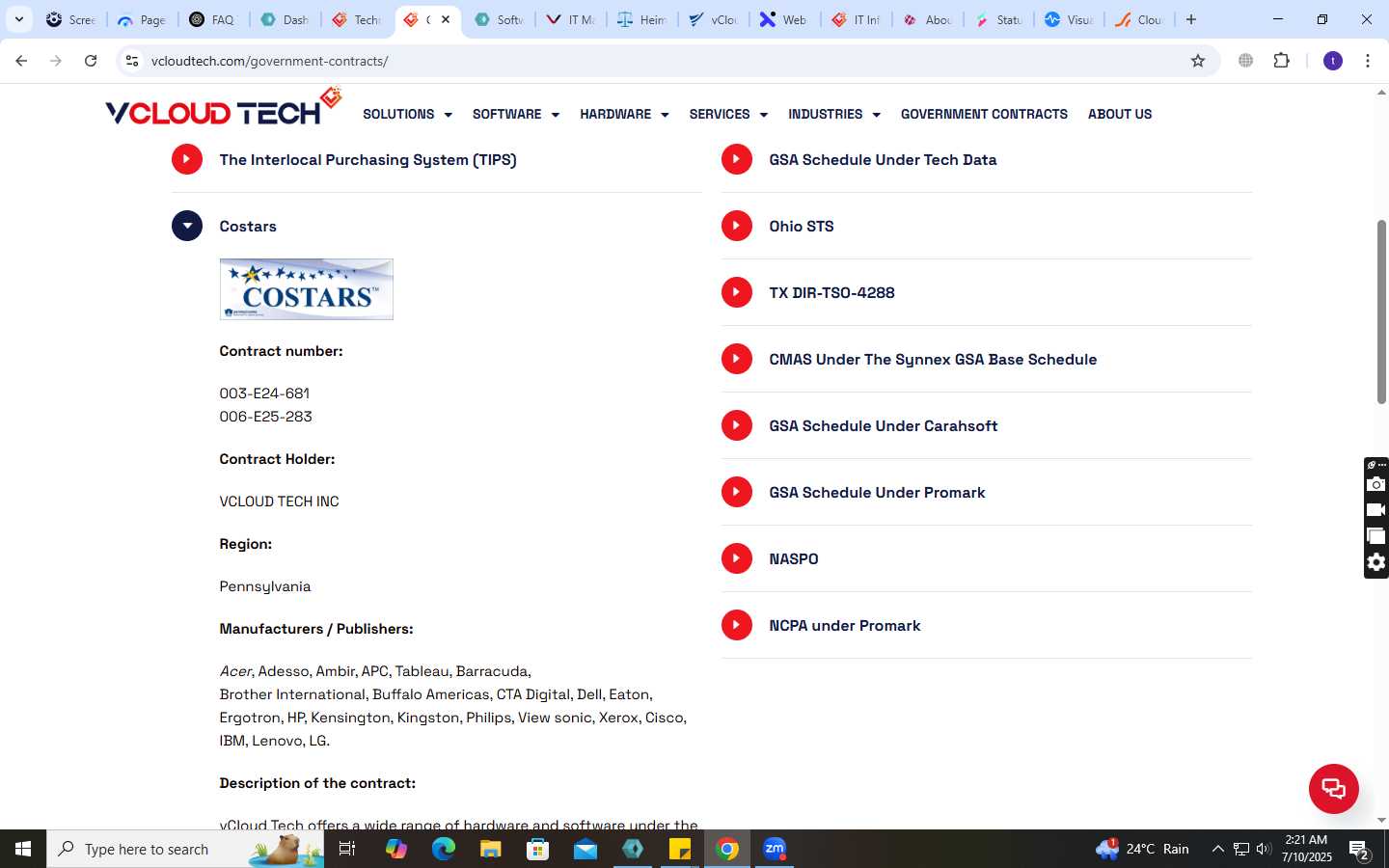1389x868 pixels.
Task: View site information icon in address bar
Action: coord(132,61)
